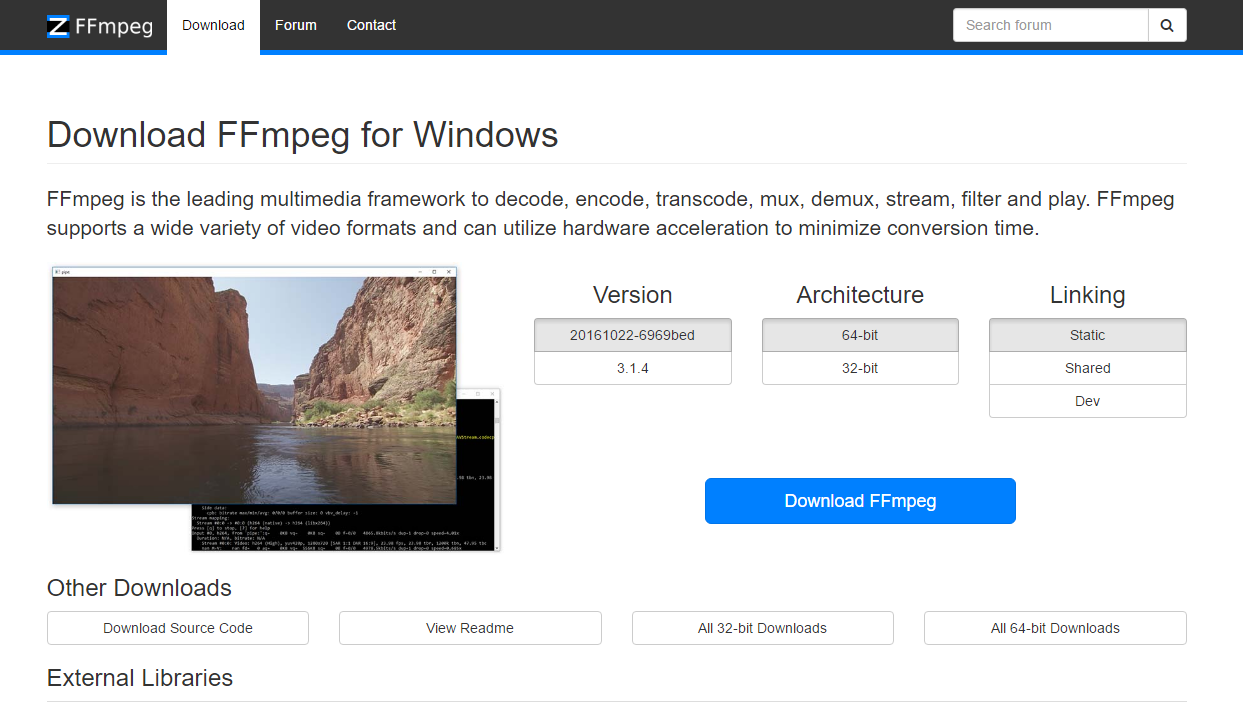Select Dev linking option
Screen dimensions: 1243x708
click(1088, 401)
